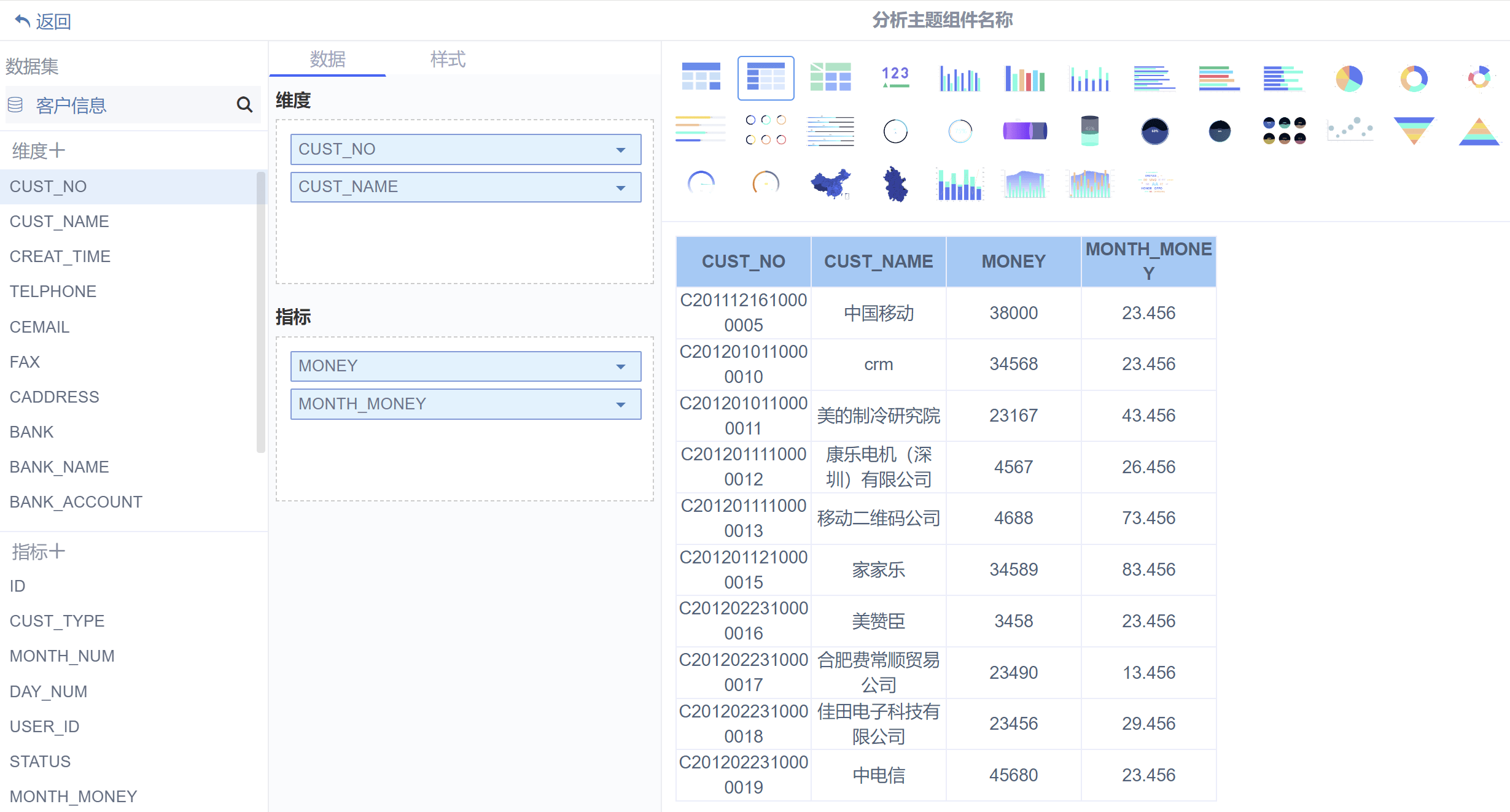Click the 返回 back link
This screenshot has height=812, width=1510.
point(43,21)
